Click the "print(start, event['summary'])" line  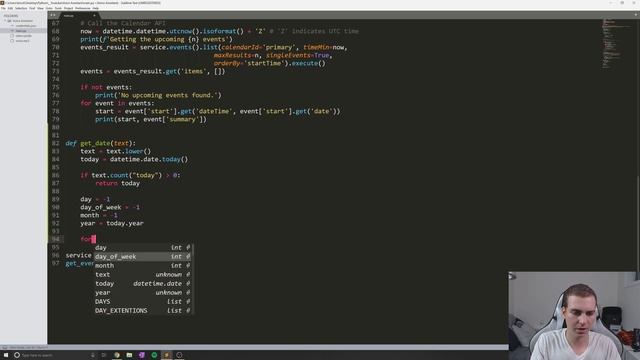click(x=151, y=119)
